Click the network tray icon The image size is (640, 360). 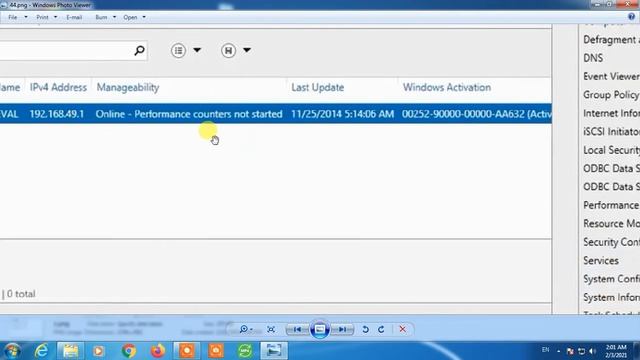click(581, 351)
